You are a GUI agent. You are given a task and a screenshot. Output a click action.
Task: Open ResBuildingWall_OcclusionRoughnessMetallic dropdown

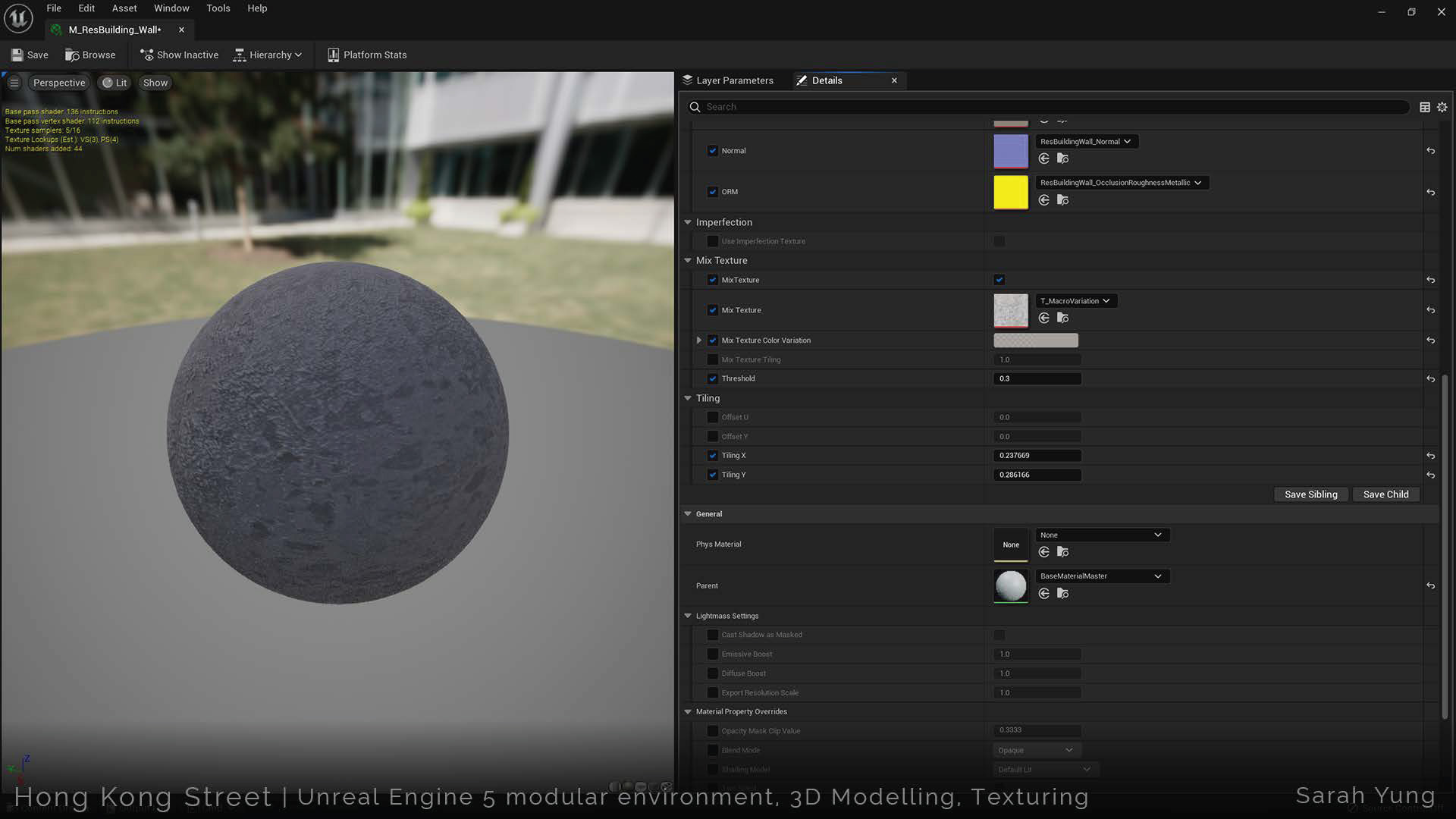point(1122,183)
